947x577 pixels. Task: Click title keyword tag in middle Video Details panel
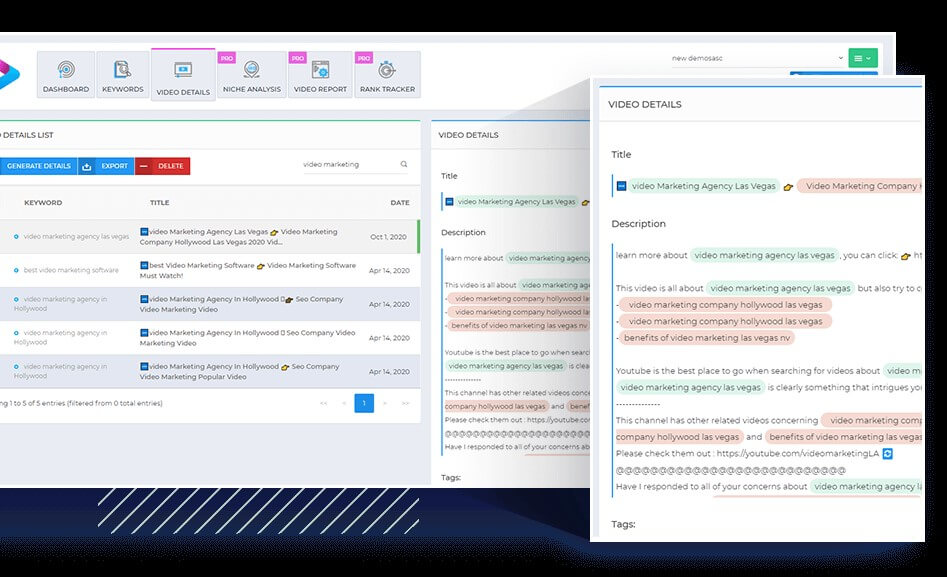(516, 202)
